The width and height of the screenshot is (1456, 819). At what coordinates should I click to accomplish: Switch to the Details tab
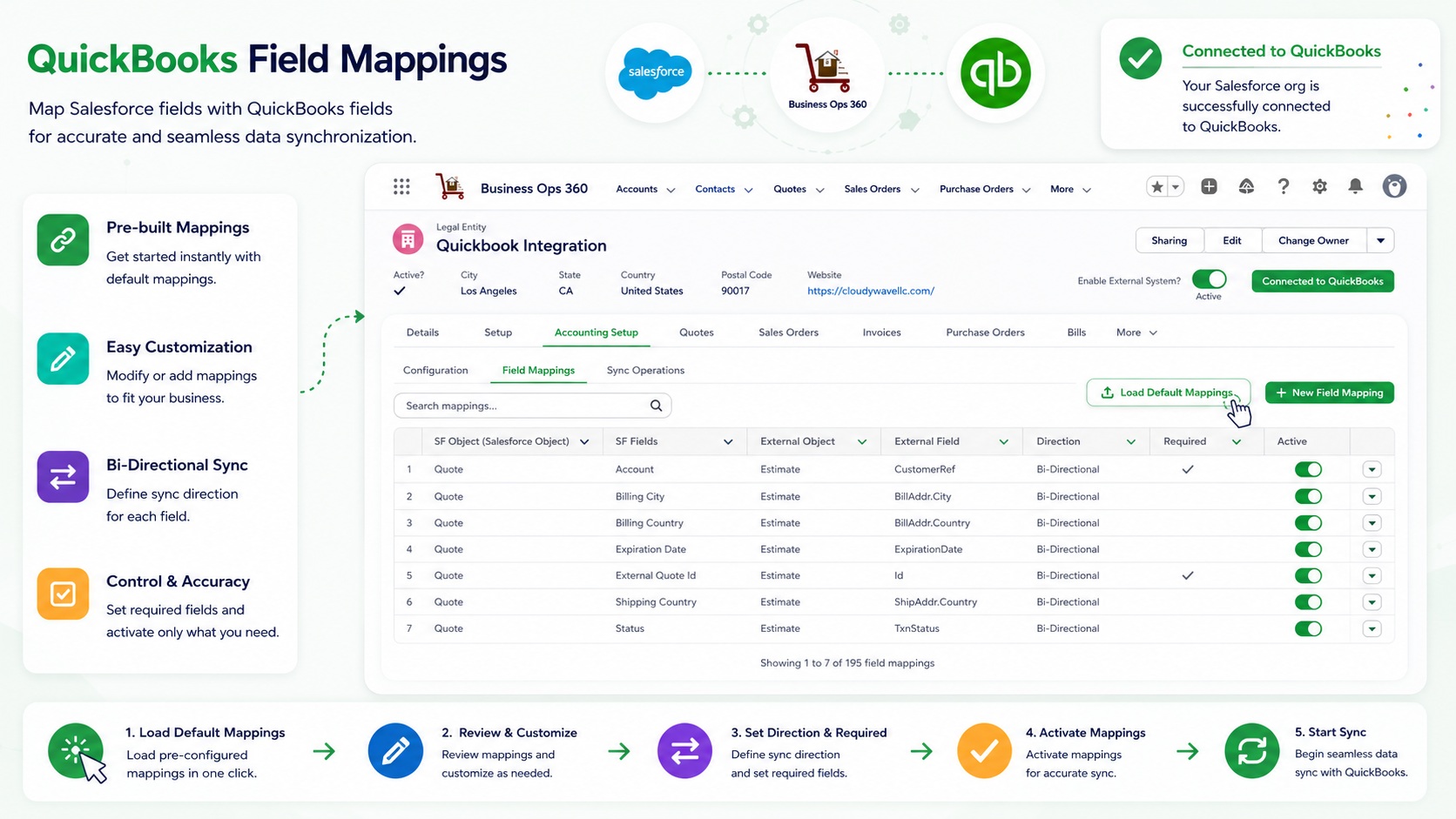(x=422, y=332)
